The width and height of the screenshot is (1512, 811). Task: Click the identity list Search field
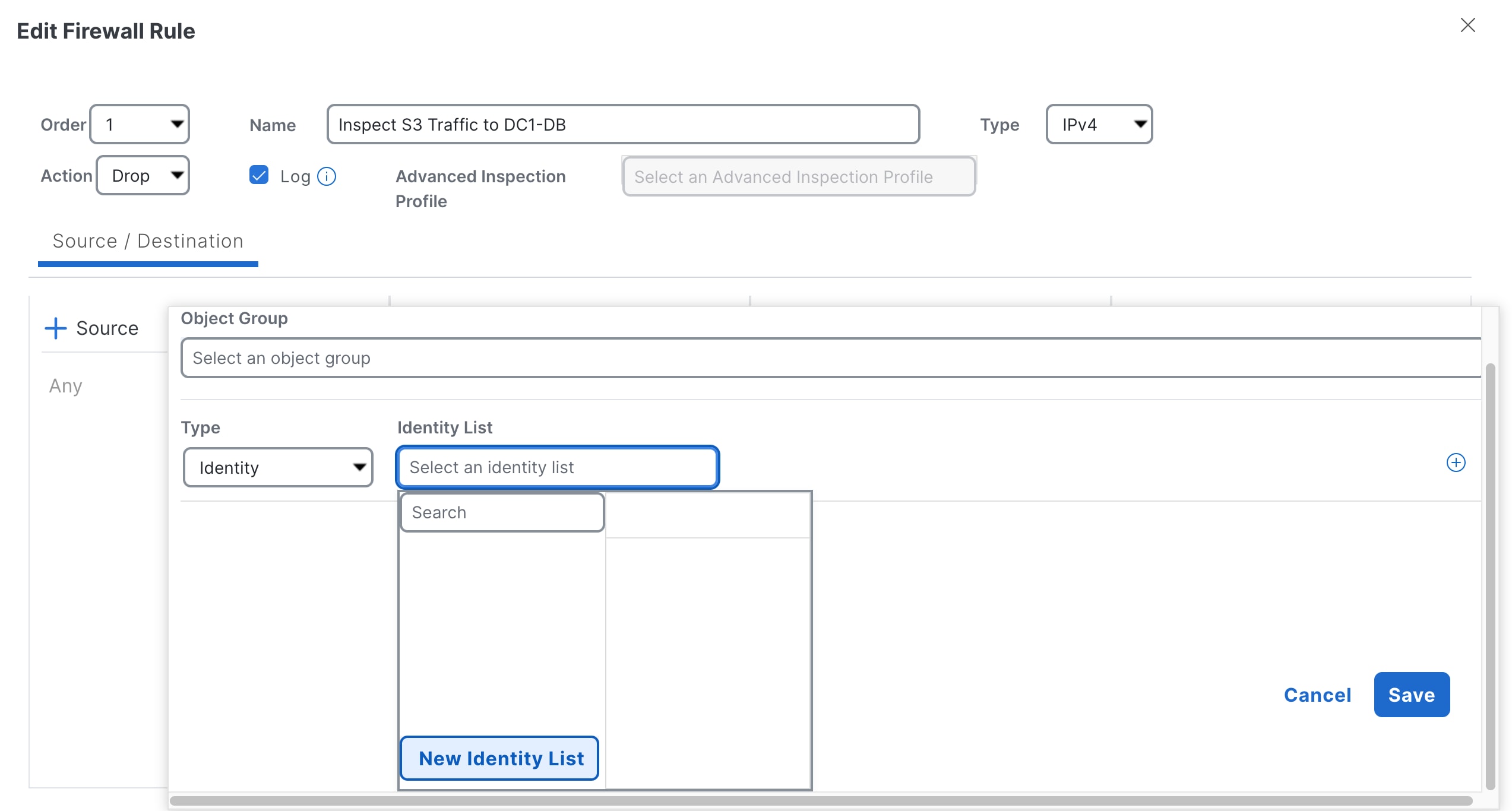pos(502,512)
